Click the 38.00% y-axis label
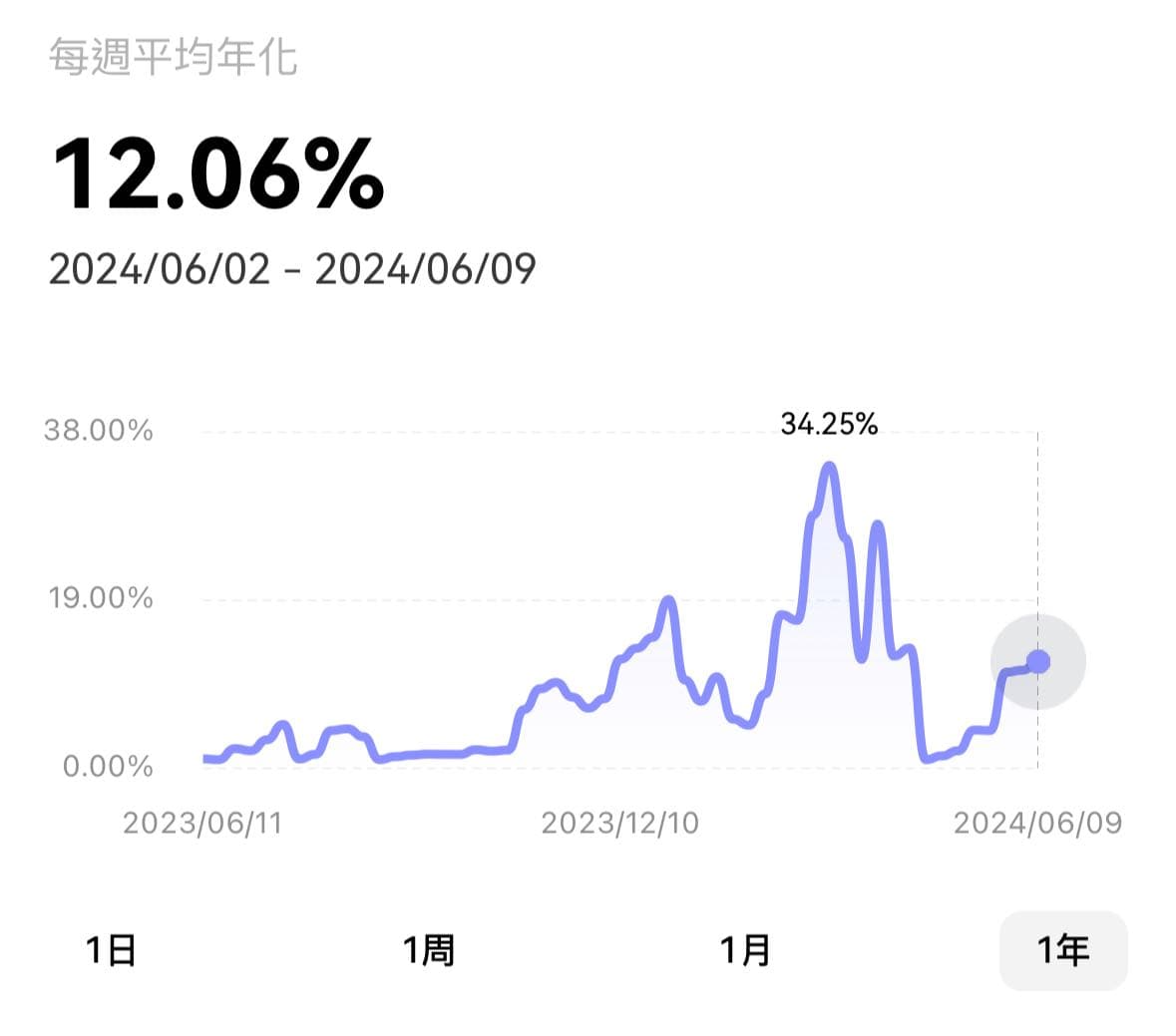The image size is (1176, 1036). 98,431
